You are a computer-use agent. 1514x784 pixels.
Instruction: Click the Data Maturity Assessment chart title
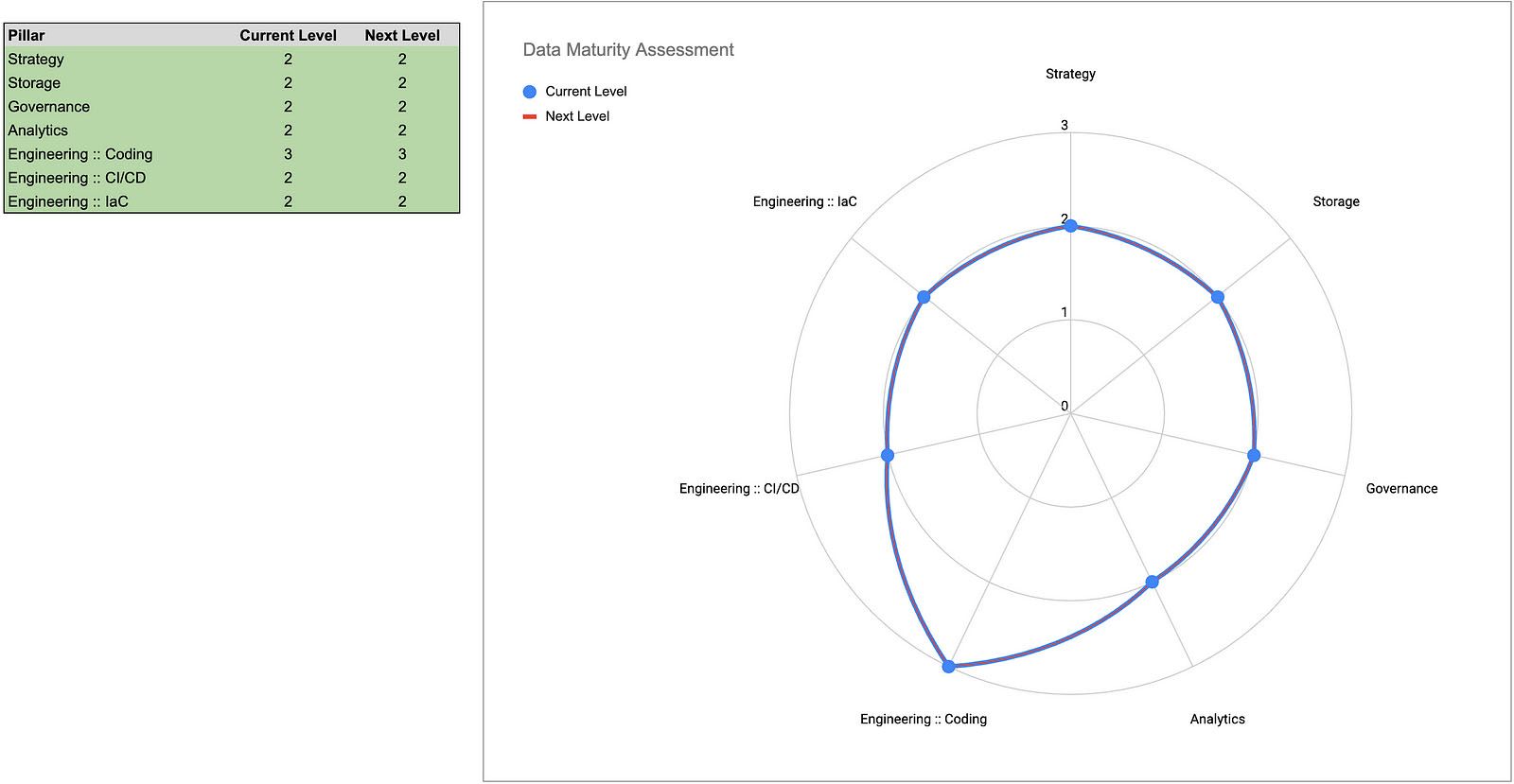(627, 50)
